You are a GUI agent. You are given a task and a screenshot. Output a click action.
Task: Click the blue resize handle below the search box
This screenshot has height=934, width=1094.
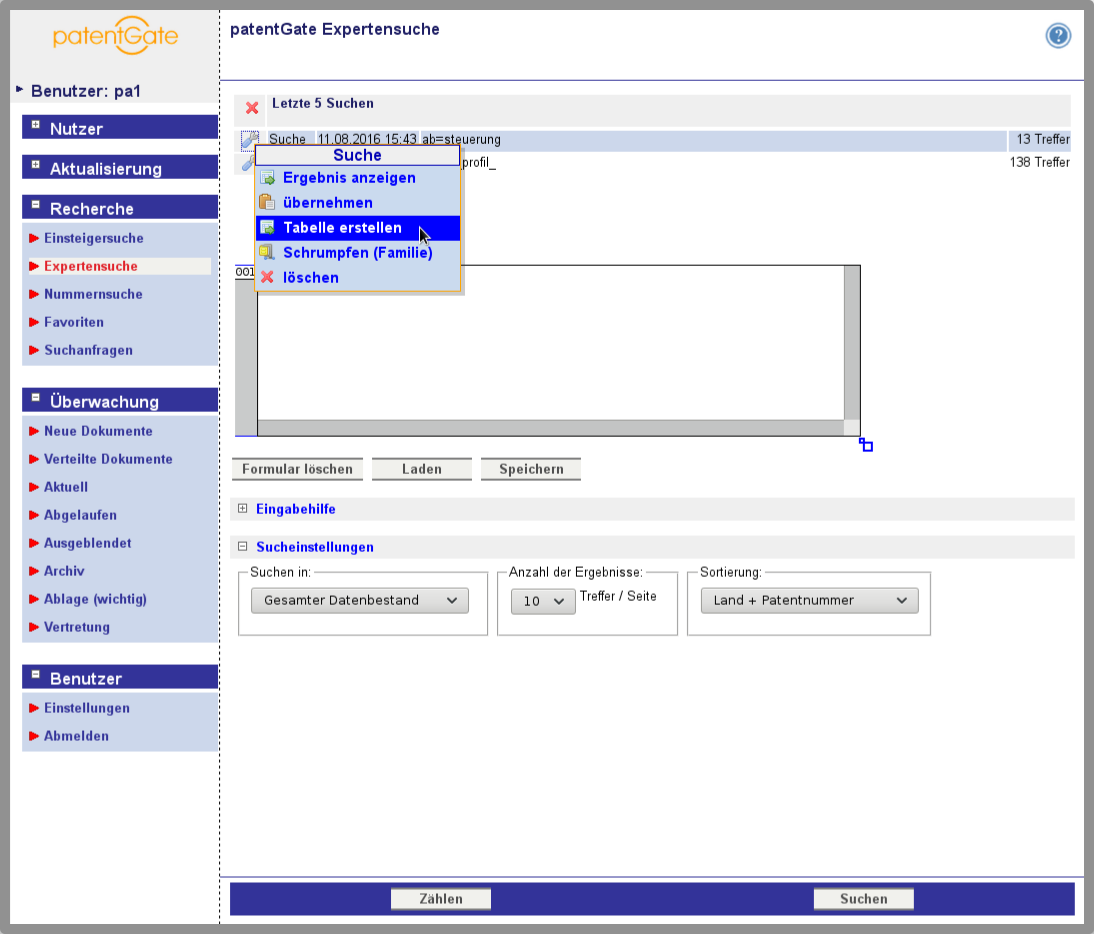pos(866,445)
